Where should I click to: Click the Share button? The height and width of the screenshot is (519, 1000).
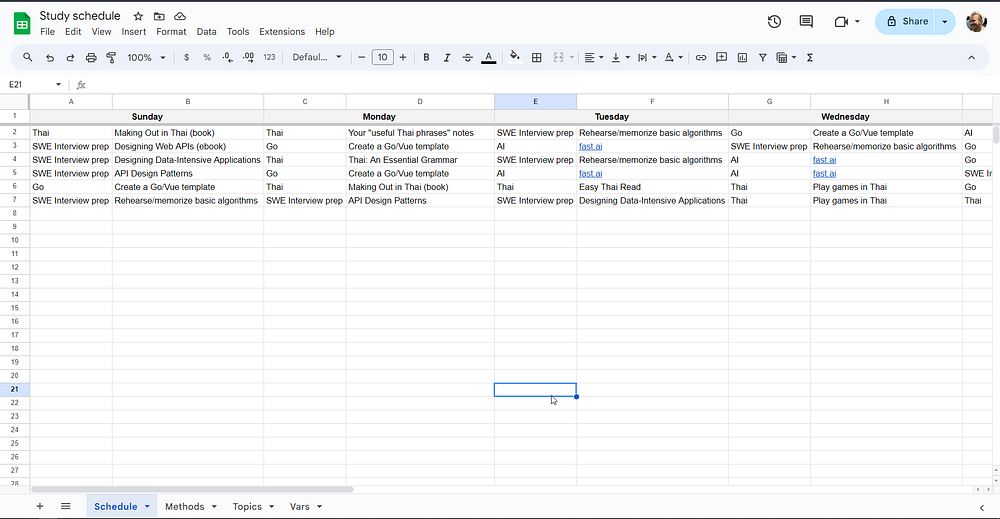point(906,22)
